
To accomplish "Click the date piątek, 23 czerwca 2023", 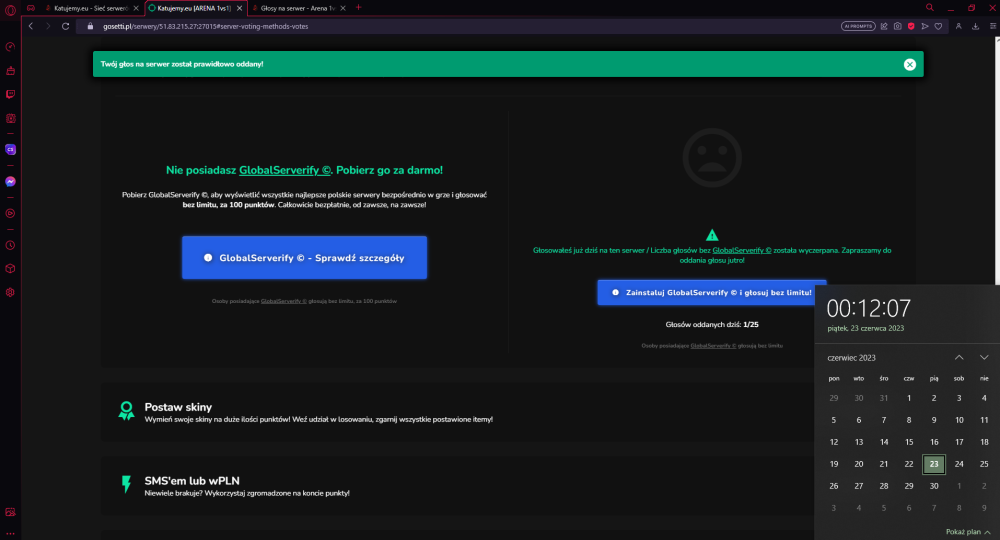I will pos(865,328).
